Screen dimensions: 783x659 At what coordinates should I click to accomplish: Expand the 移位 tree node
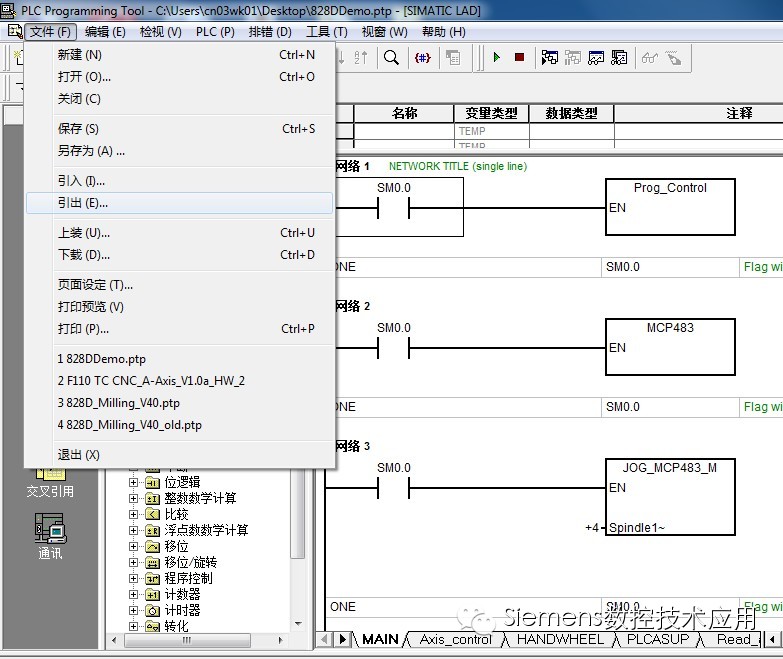(x=133, y=546)
